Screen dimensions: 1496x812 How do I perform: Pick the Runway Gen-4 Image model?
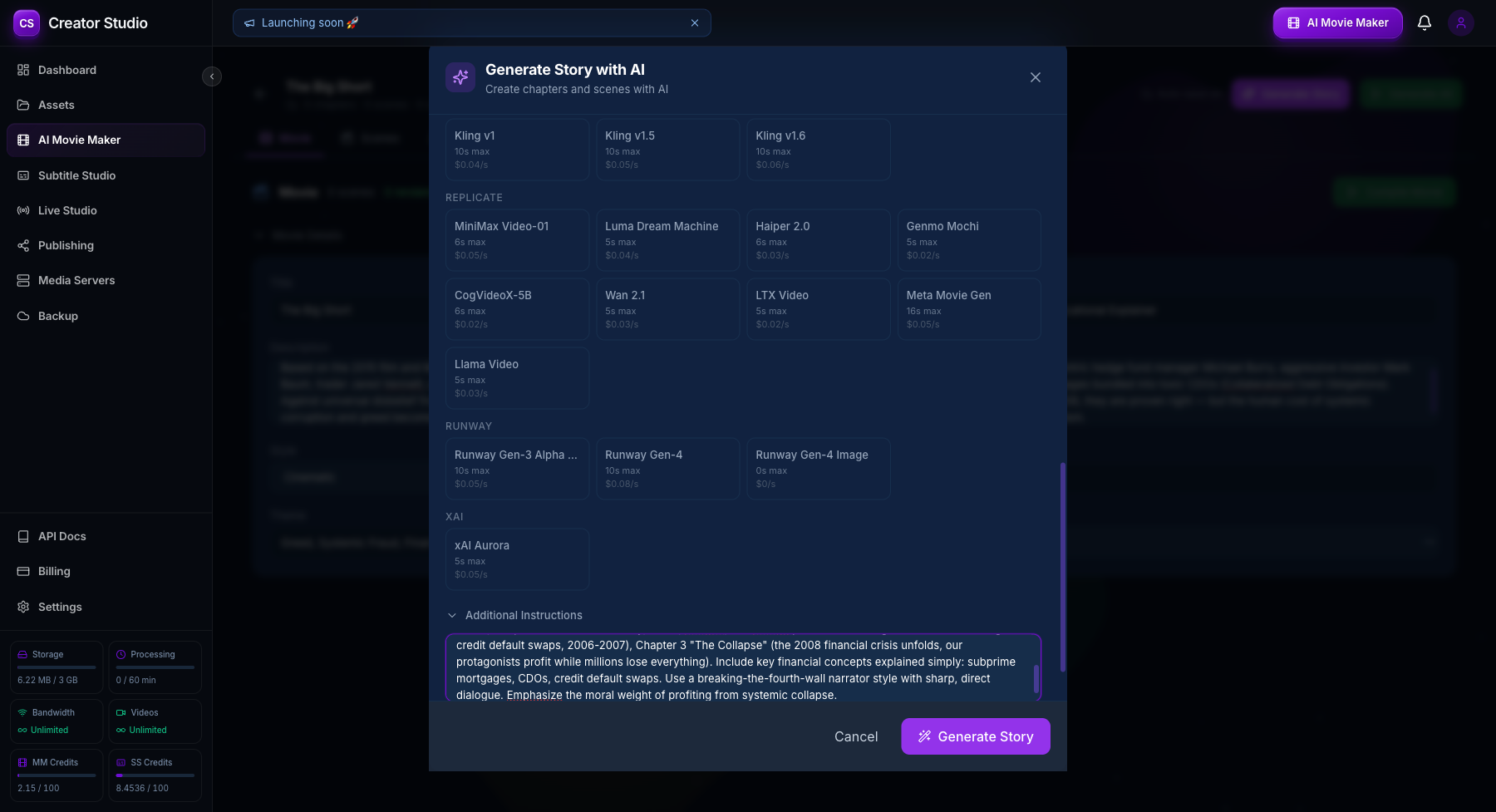819,469
